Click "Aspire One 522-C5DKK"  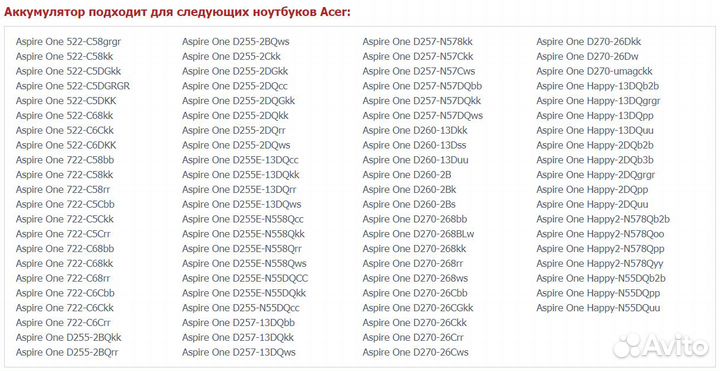tap(66, 101)
